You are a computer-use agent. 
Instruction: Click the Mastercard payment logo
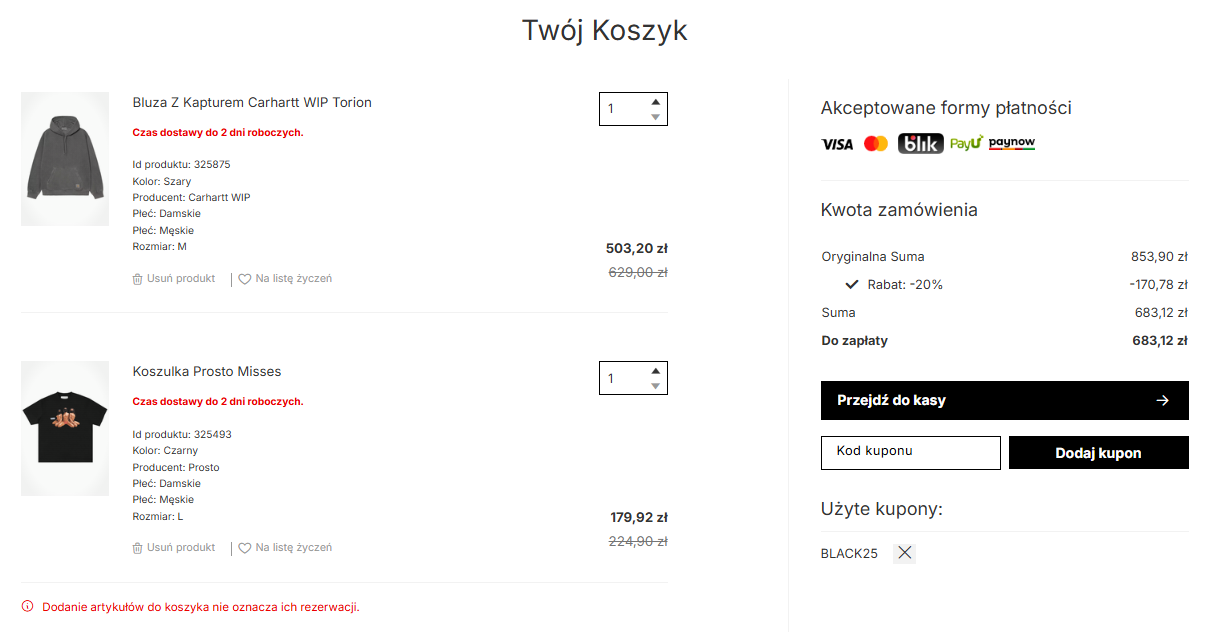point(876,144)
